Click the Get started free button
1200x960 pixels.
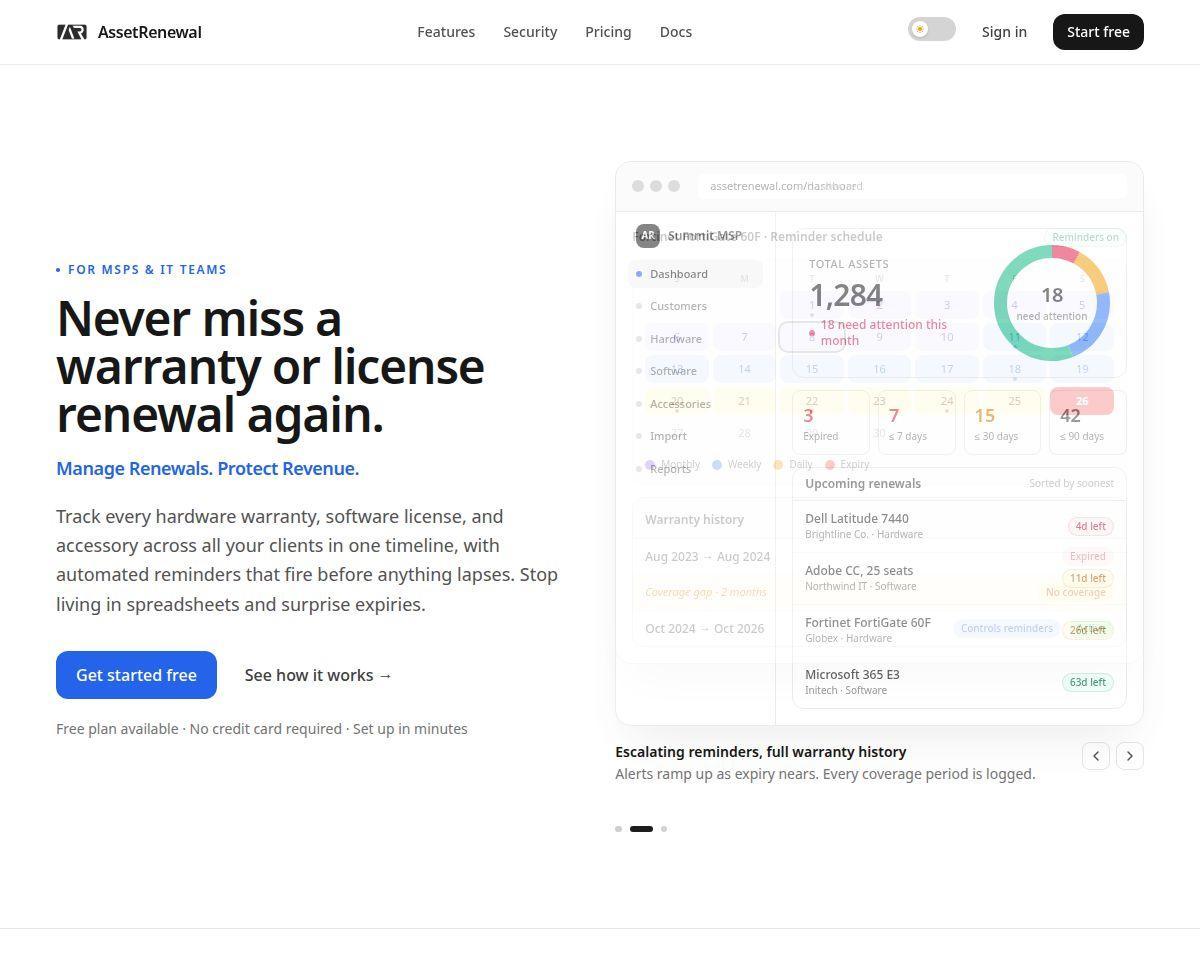[136, 675]
